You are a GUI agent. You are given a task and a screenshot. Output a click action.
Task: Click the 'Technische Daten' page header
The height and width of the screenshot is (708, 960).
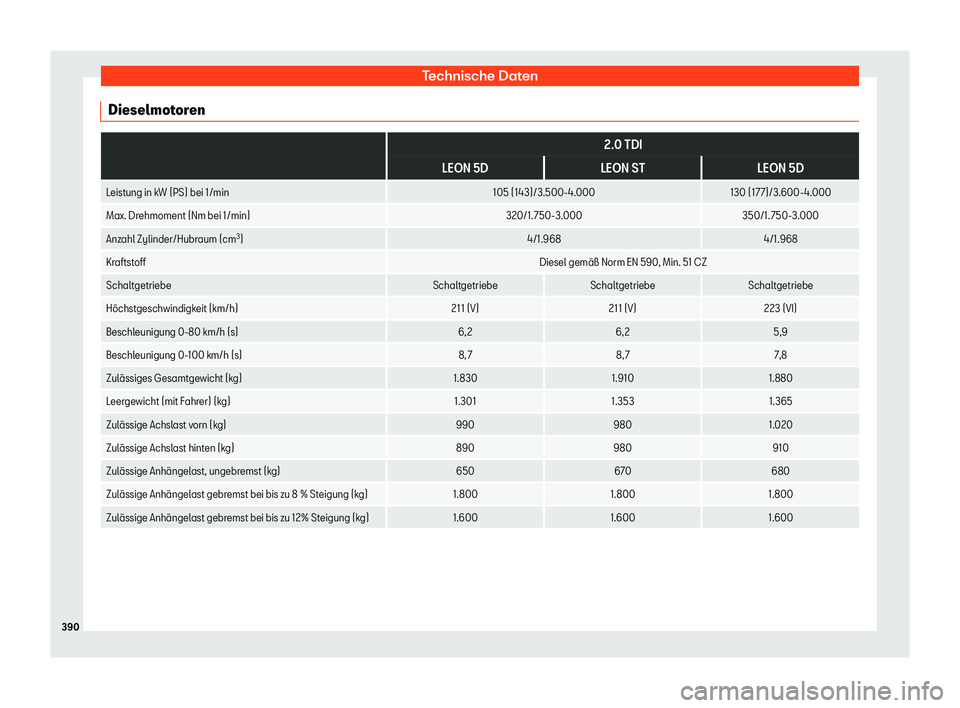point(479,76)
